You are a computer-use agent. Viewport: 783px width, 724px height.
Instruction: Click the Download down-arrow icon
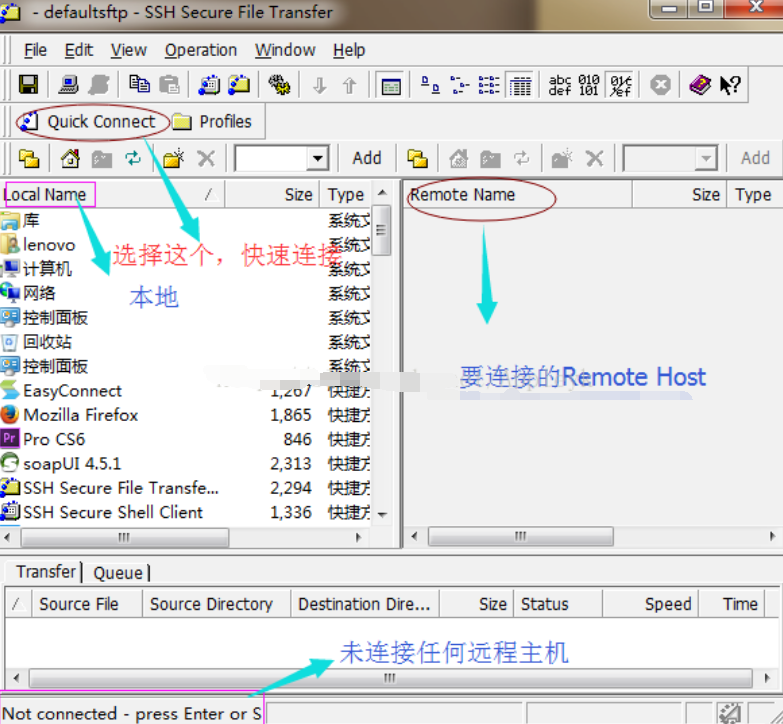coord(320,85)
